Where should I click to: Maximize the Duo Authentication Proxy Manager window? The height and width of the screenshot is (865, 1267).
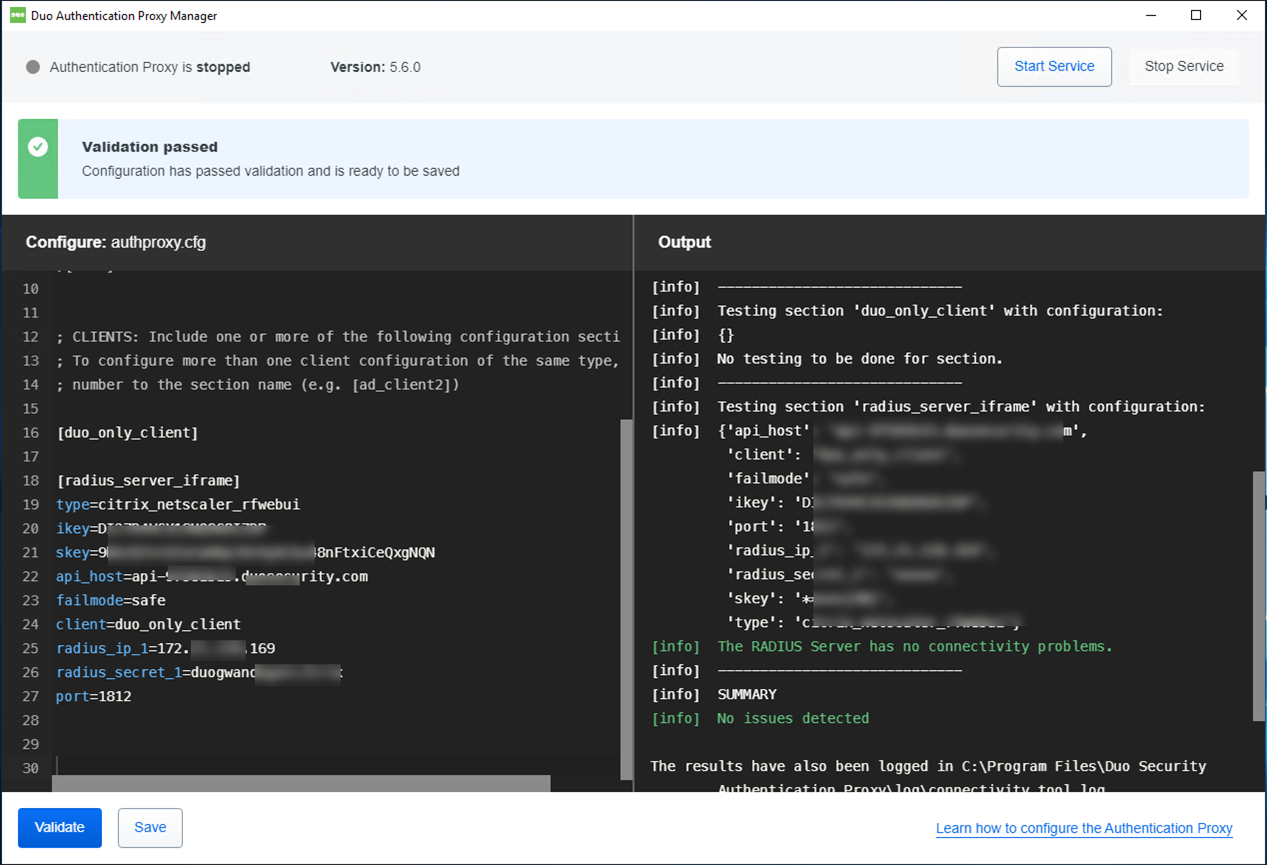click(x=1197, y=16)
